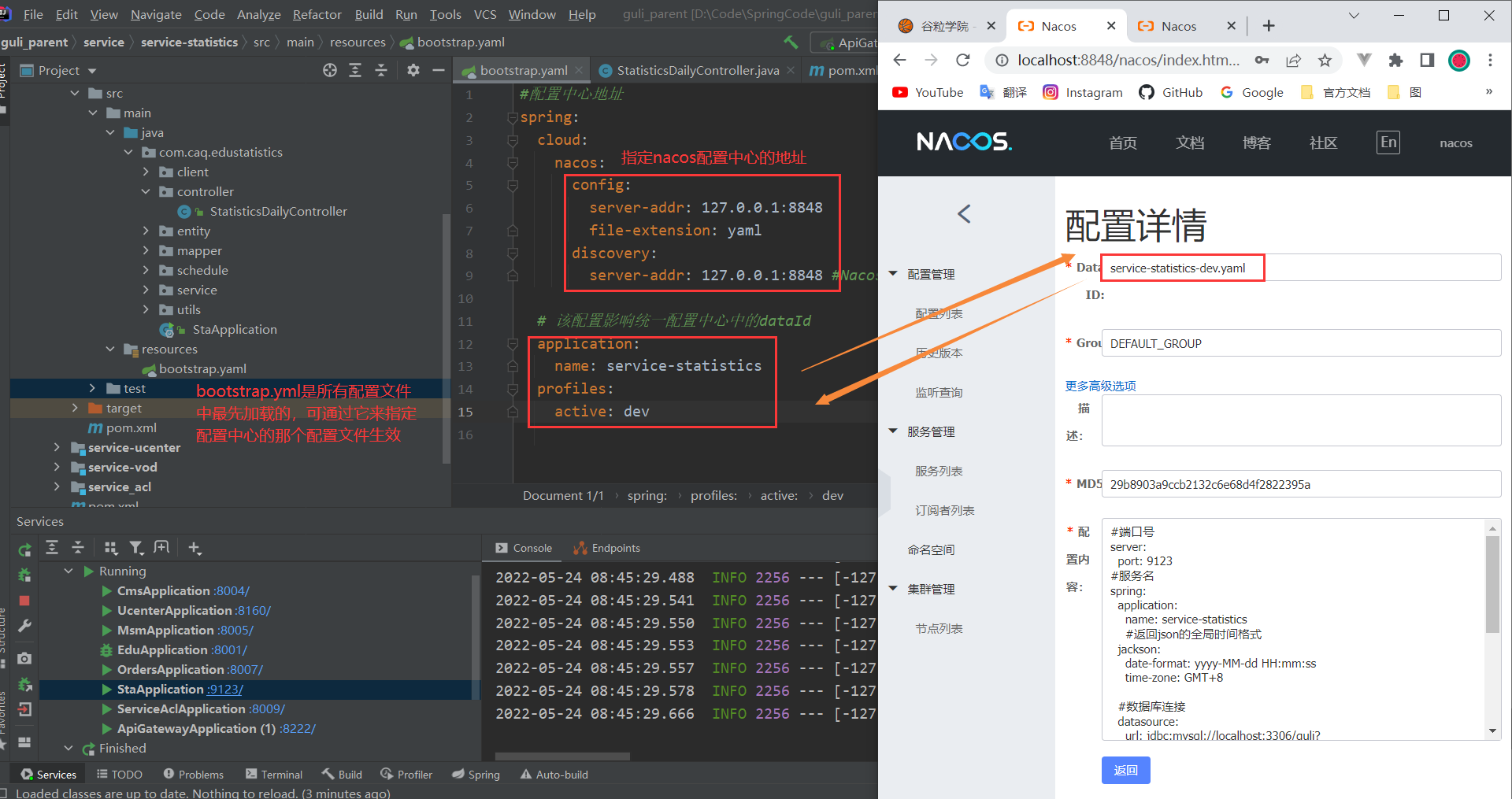Select bootstrap.yaml in the Project tree

[x=202, y=368]
